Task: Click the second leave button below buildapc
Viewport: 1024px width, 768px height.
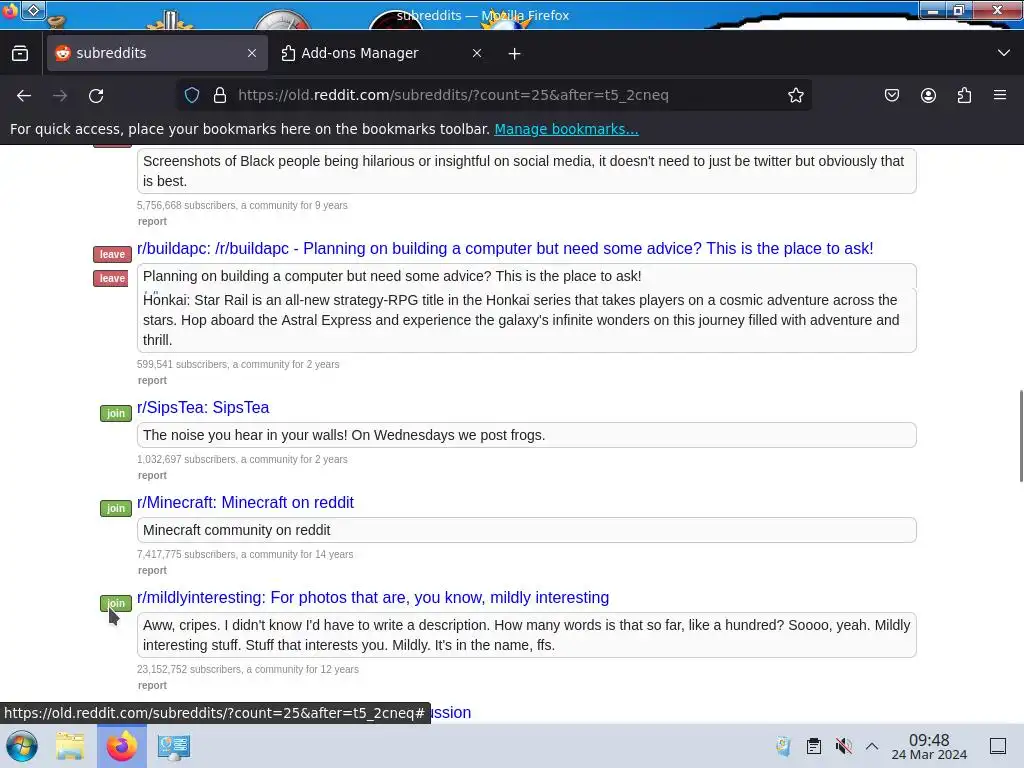Action: click(111, 278)
